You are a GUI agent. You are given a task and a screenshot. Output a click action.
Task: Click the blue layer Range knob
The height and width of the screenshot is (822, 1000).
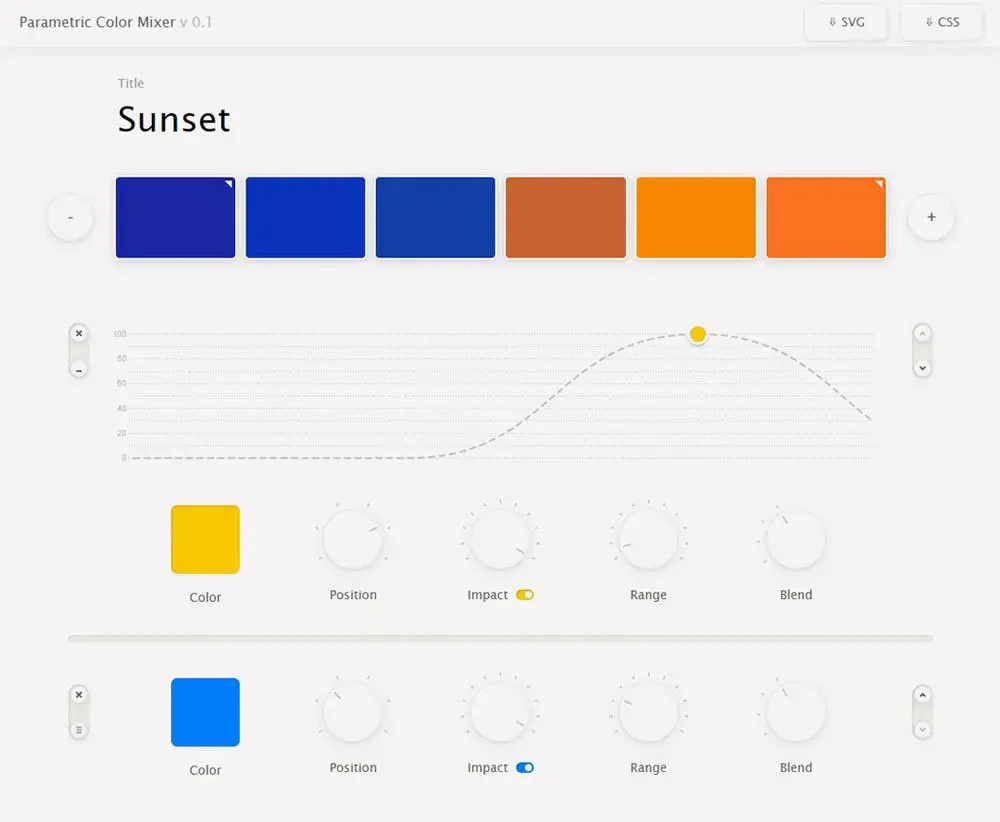click(x=649, y=712)
